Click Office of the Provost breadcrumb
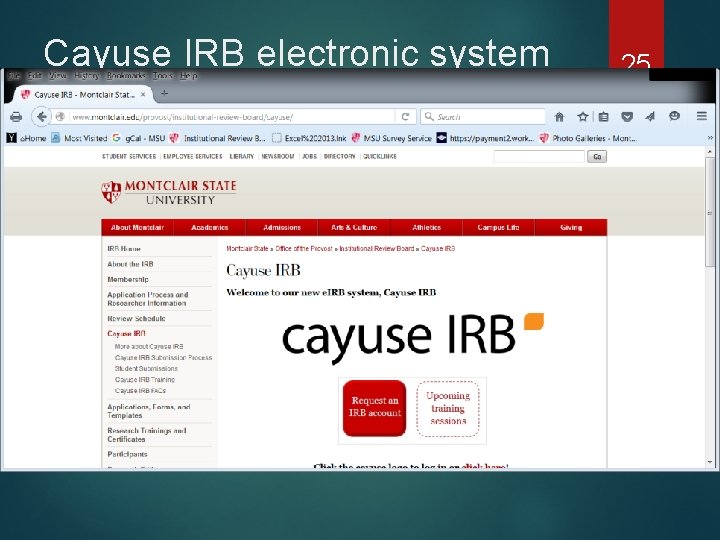Image resolution: width=720 pixels, height=540 pixels. point(304,248)
